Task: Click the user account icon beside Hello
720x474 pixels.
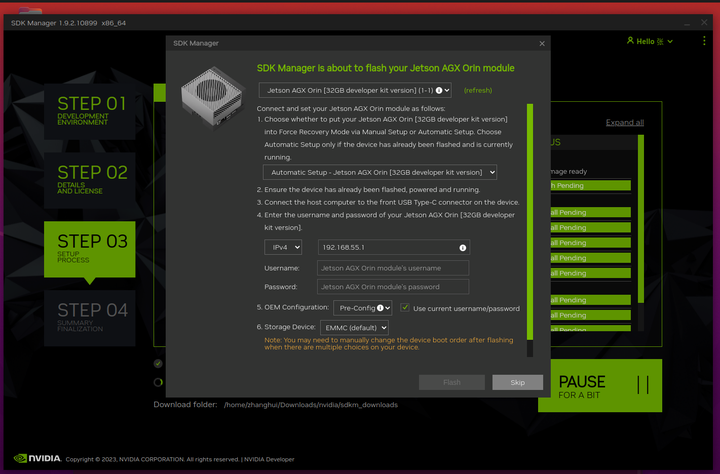Action: click(x=630, y=40)
